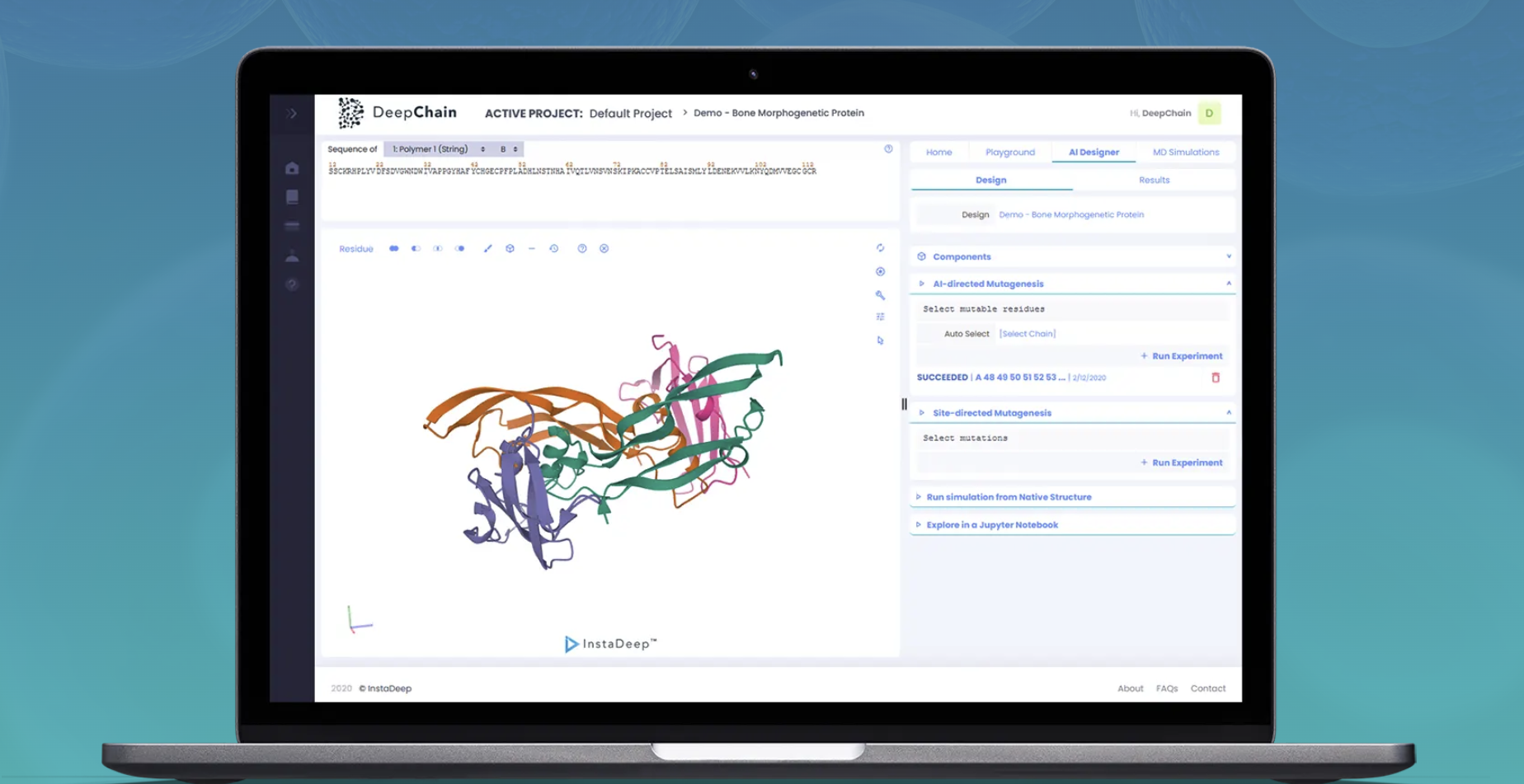Delete the succeeded experiment with trash icon
Viewport: 1524px width, 784px height.
click(1215, 378)
